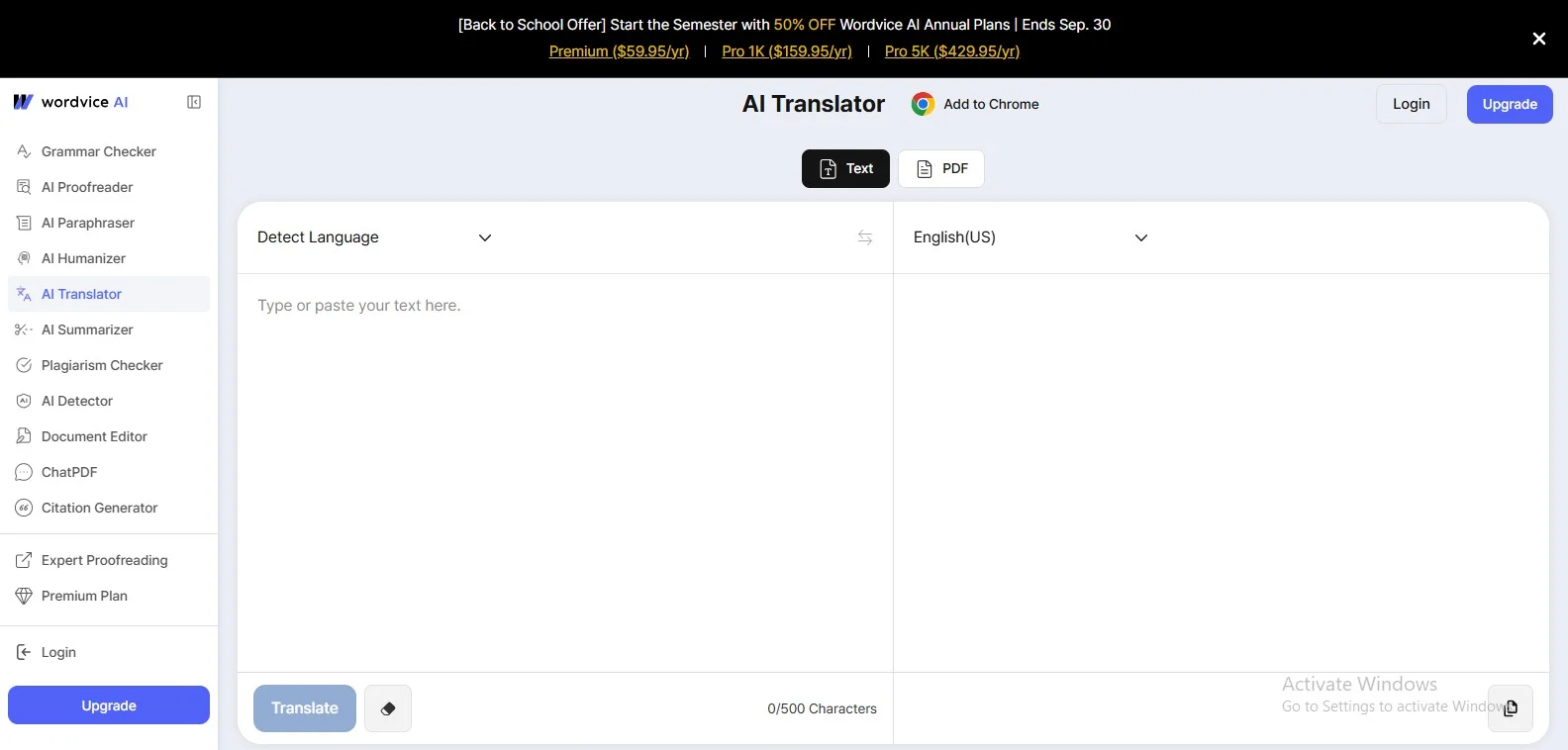The image size is (1568, 750).
Task: Click the sidebar Login arrow icon
Action: click(24, 652)
